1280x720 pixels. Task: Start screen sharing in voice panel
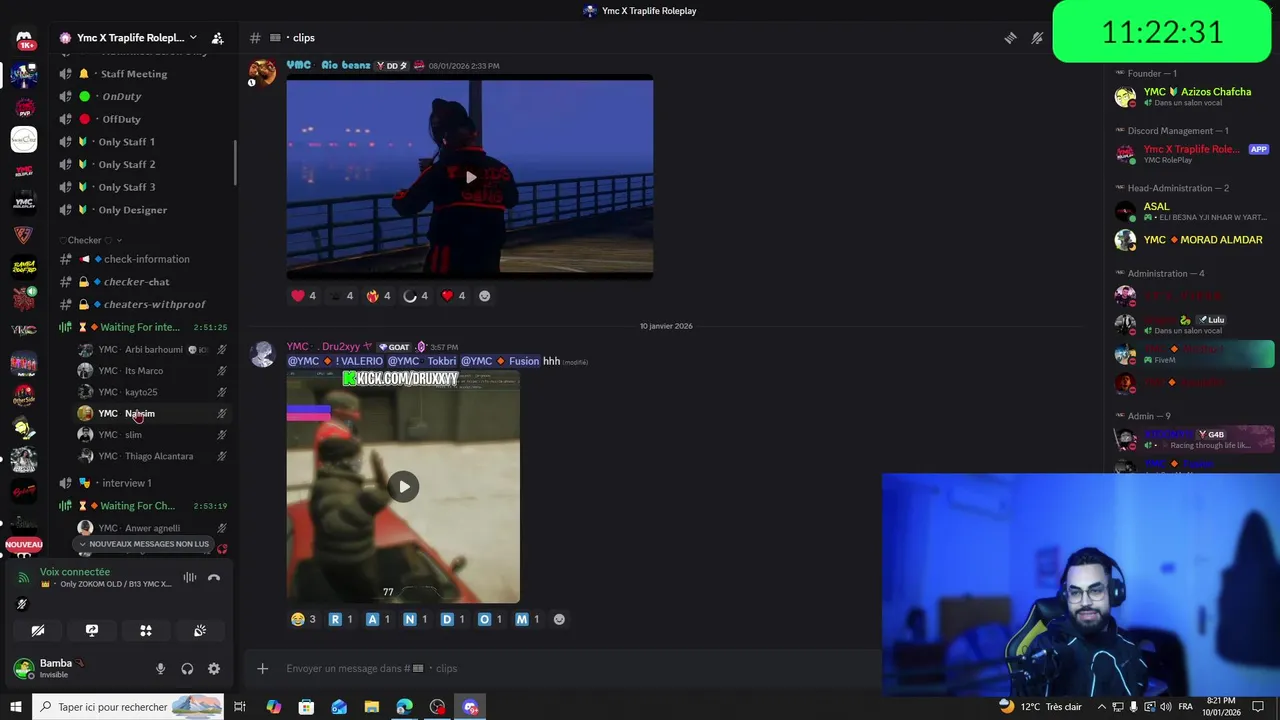92,631
